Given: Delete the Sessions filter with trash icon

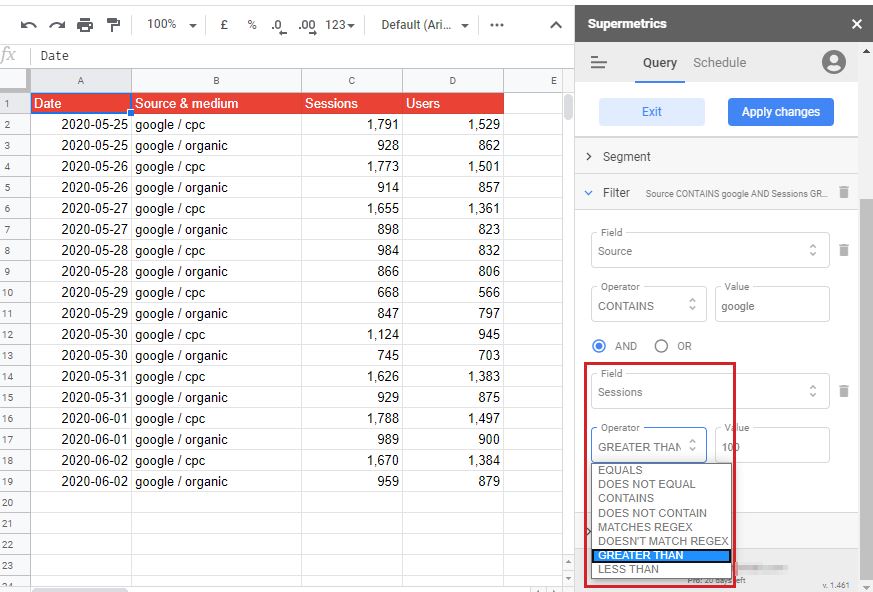Looking at the screenshot, I should point(843,391).
